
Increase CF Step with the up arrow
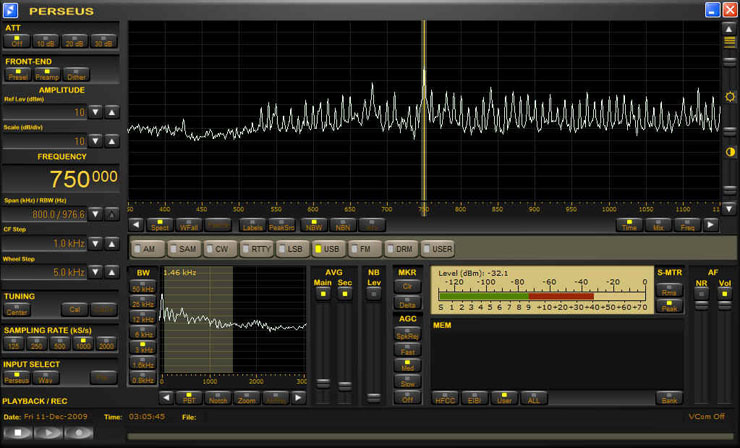click(112, 244)
